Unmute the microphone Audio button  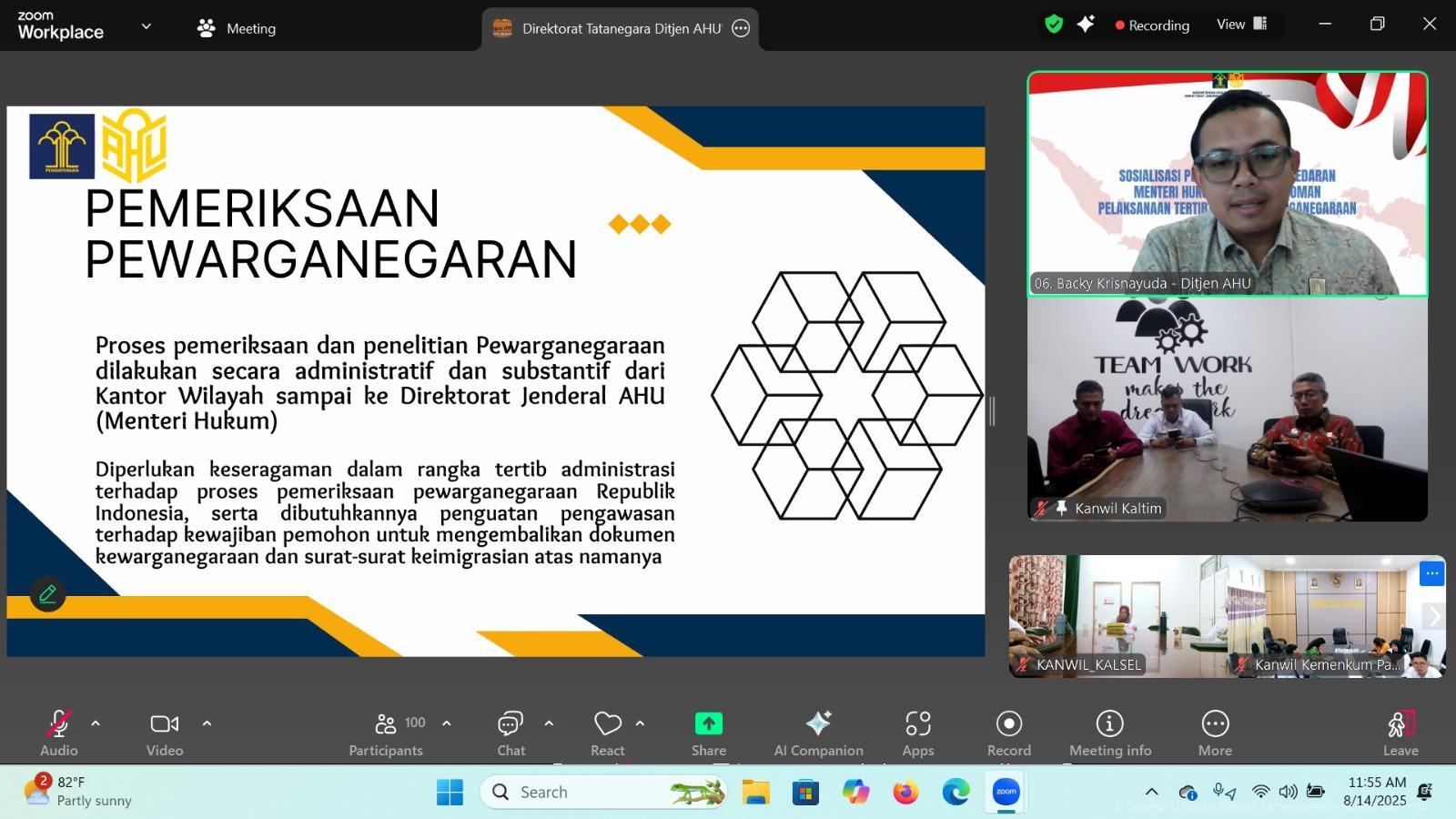pyautogui.click(x=59, y=733)
